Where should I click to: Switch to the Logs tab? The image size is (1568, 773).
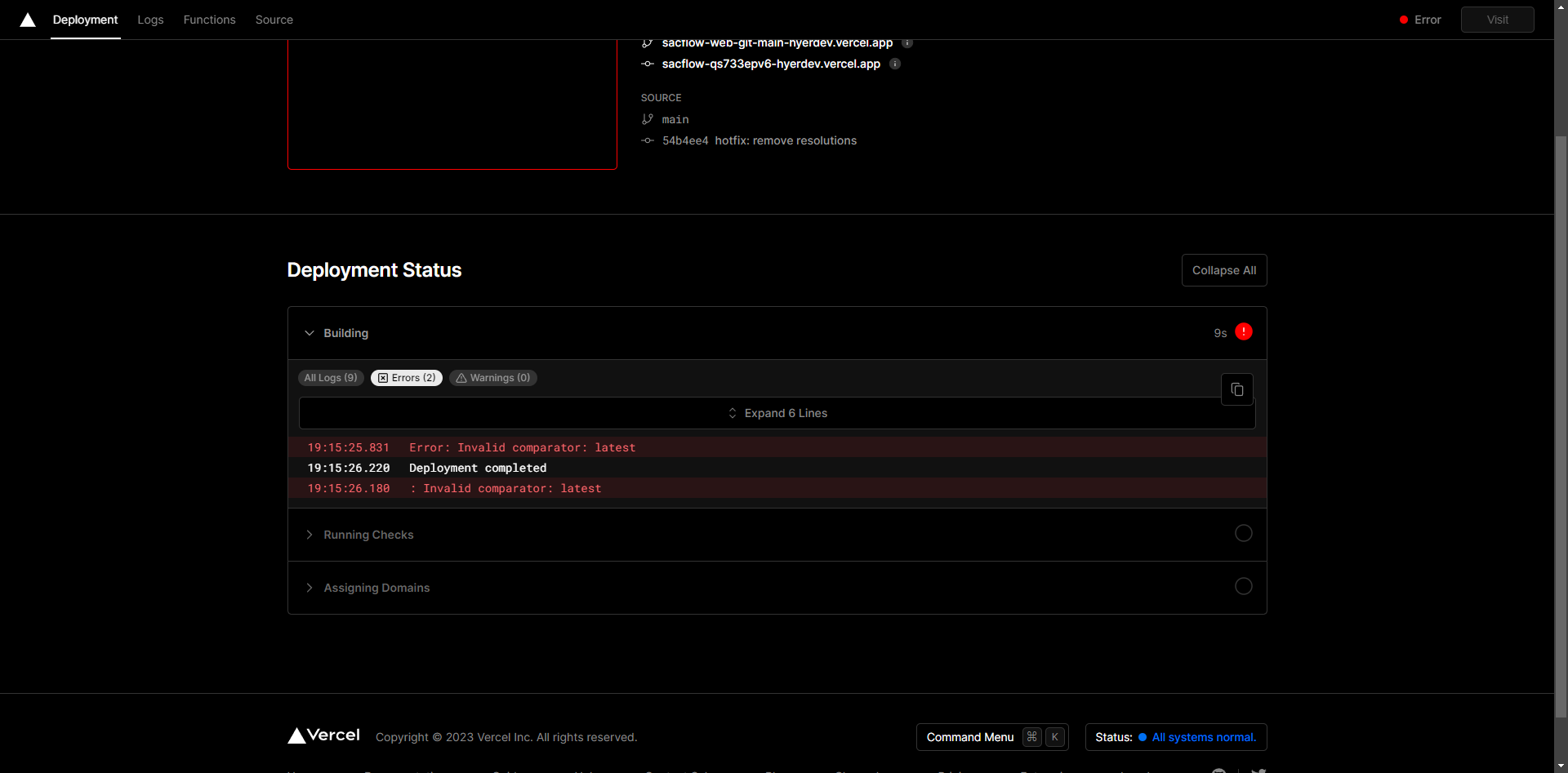coord(150,20)
